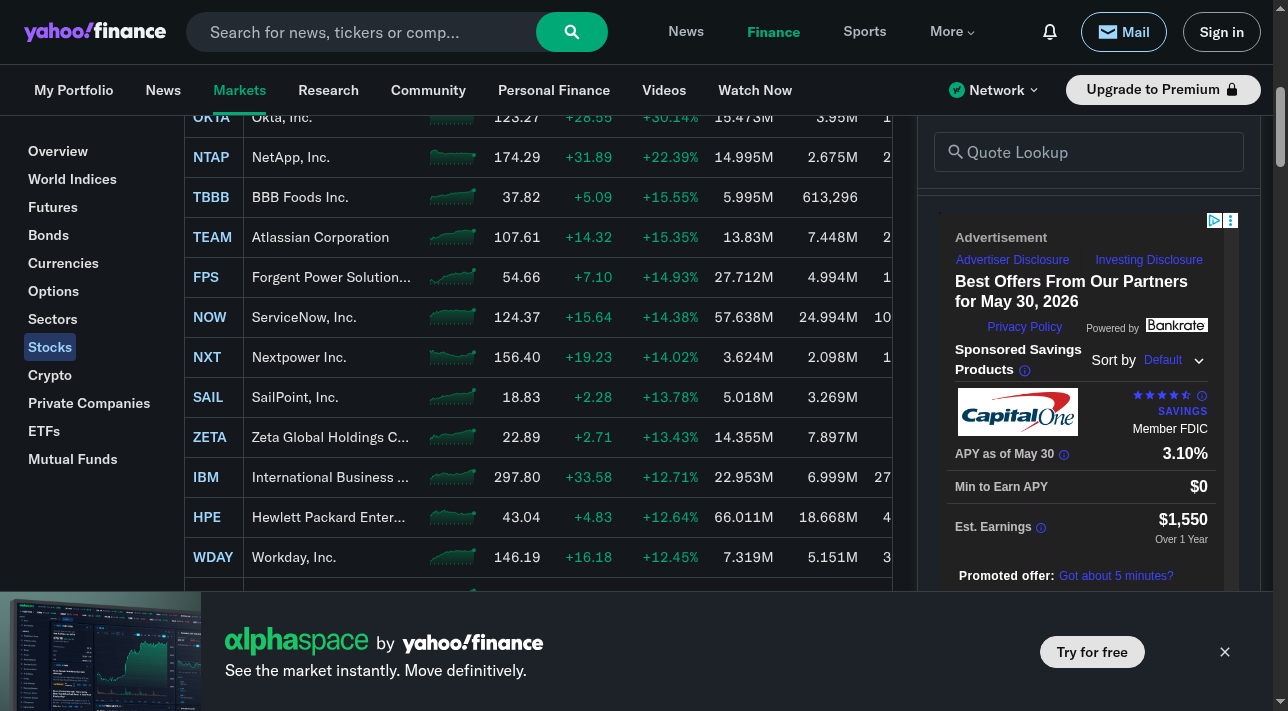
Task: Open the TEAM sparkline chart
Action: click(x=452, y=237)
